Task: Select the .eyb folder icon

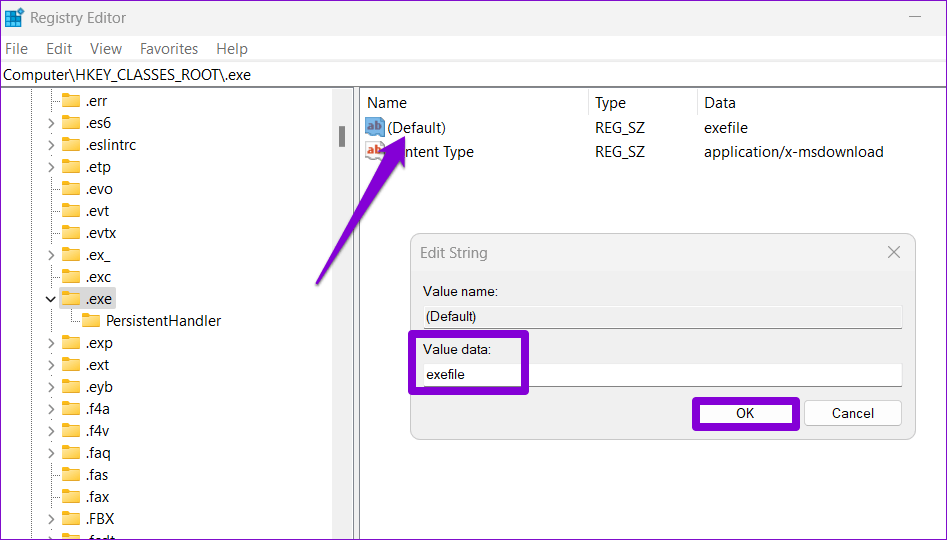Action: 71,387
